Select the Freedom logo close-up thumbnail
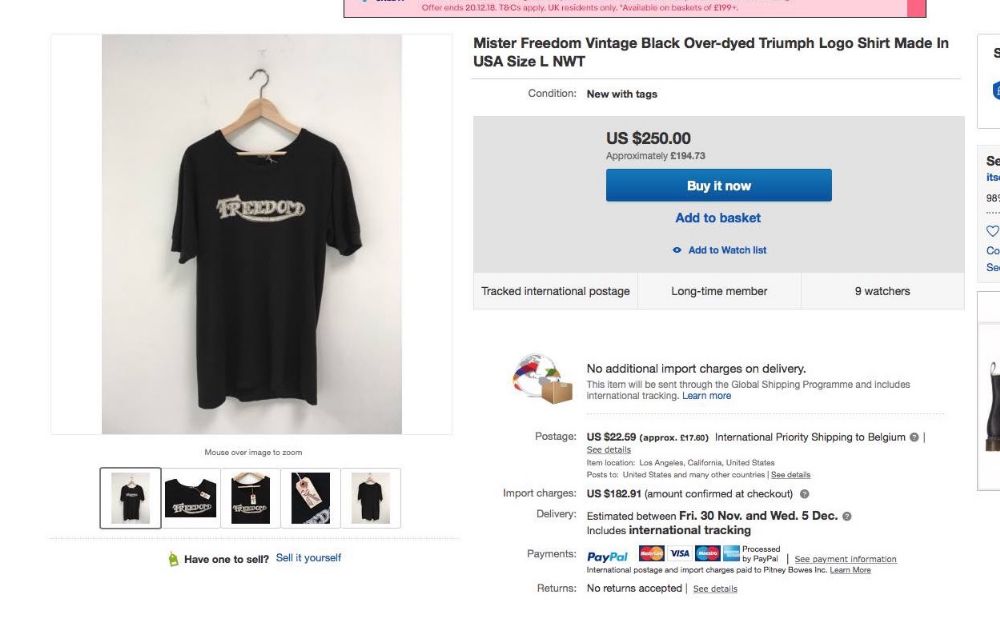Screen dimensions: 1000x618 [190, 498]
